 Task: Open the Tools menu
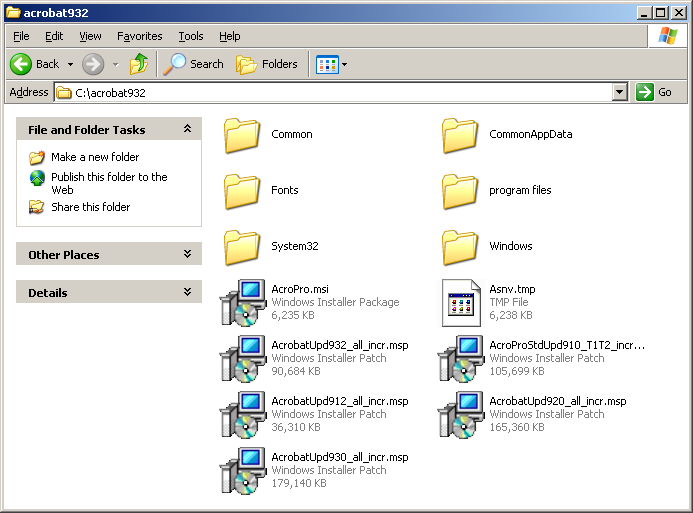coord(190,36)
